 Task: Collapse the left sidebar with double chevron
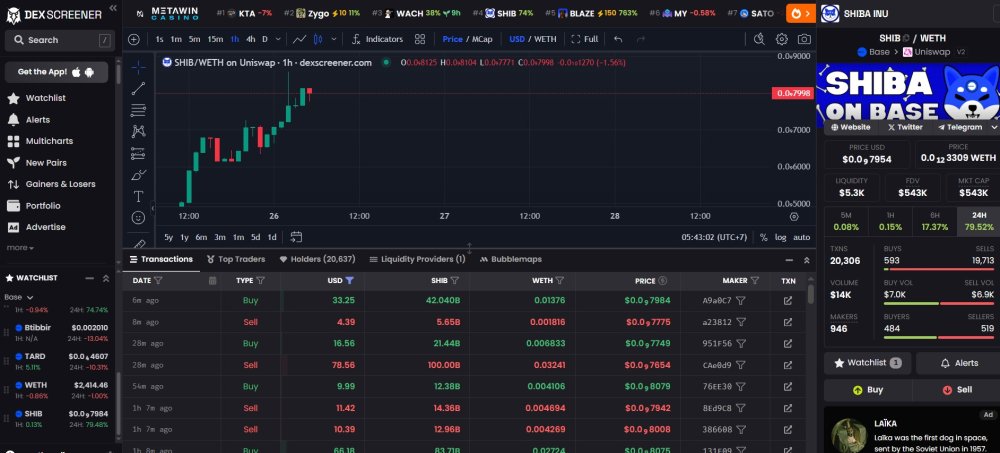click(x=113, y=8)
